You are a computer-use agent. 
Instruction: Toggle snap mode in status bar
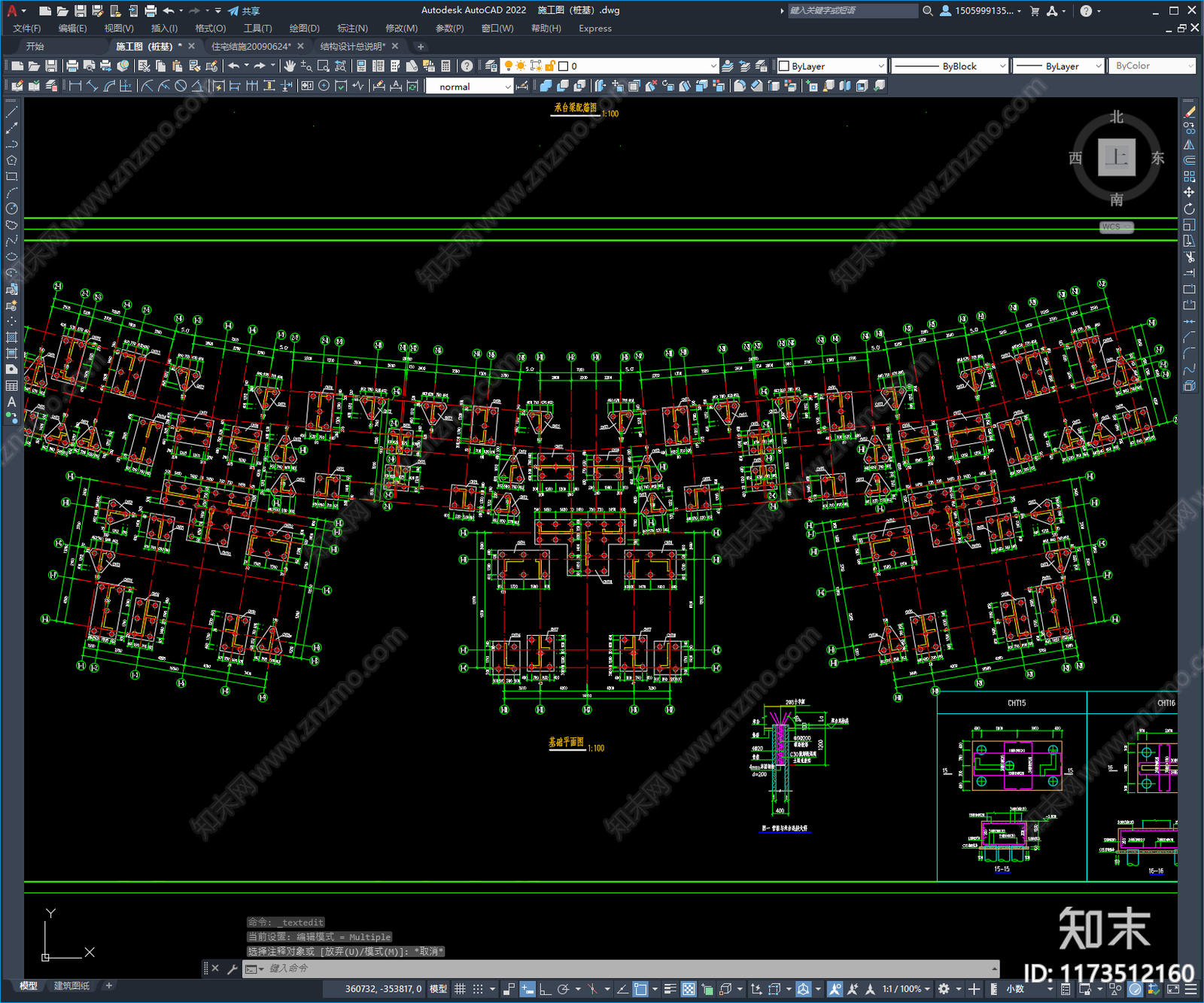pyautogui.click(x=478, y=989)
